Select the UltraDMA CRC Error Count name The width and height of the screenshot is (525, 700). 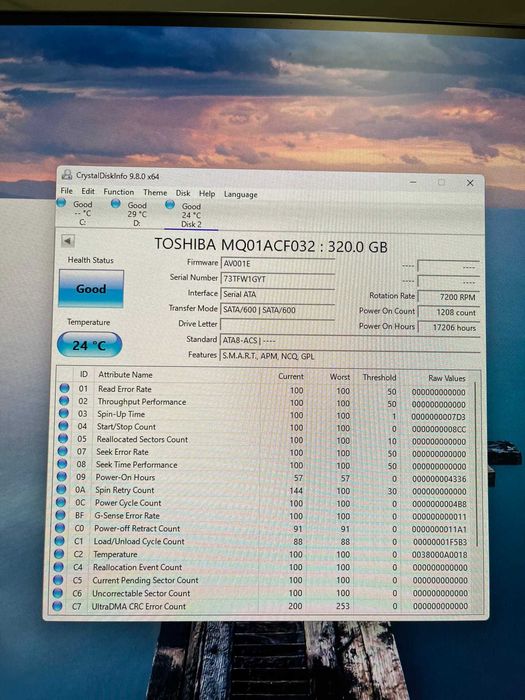(138, 606)
